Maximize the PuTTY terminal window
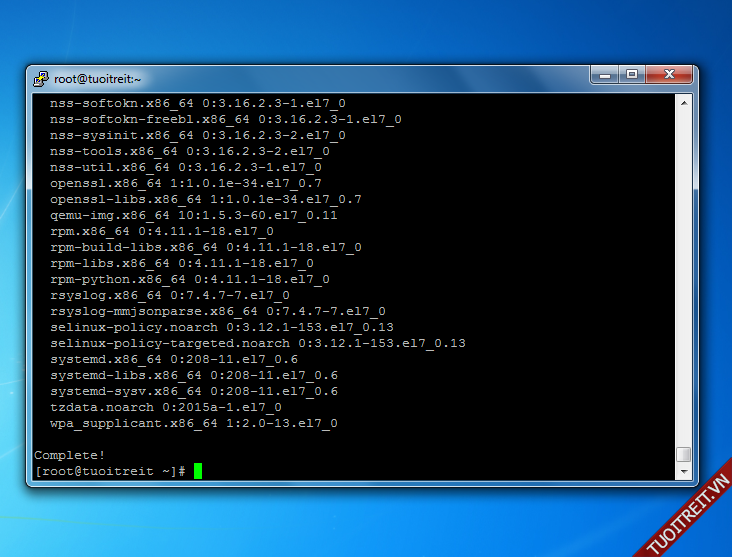Viewport: 732px width, 557px height. (632, 75)
